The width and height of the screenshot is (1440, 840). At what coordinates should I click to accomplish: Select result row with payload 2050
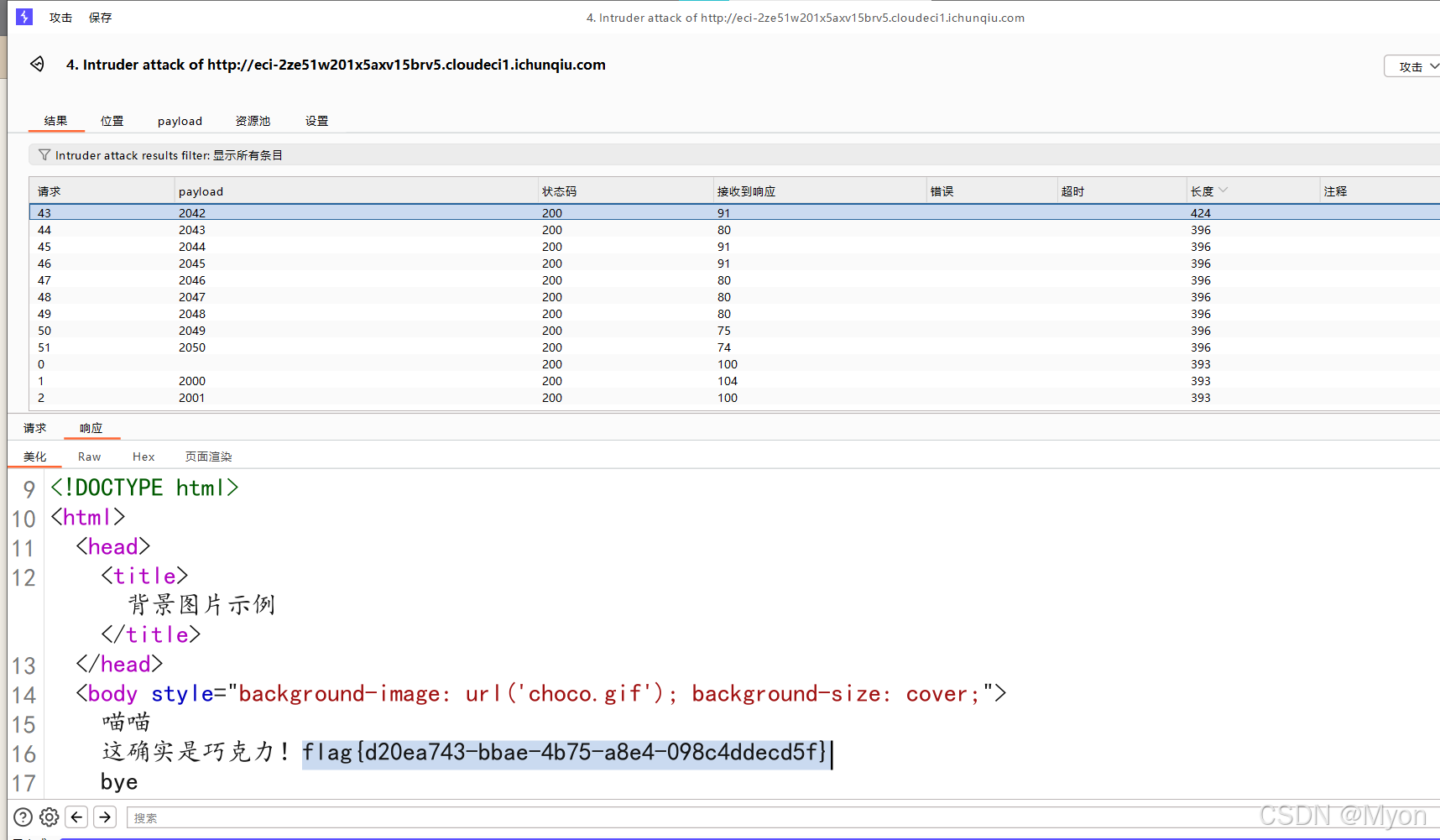734,347
